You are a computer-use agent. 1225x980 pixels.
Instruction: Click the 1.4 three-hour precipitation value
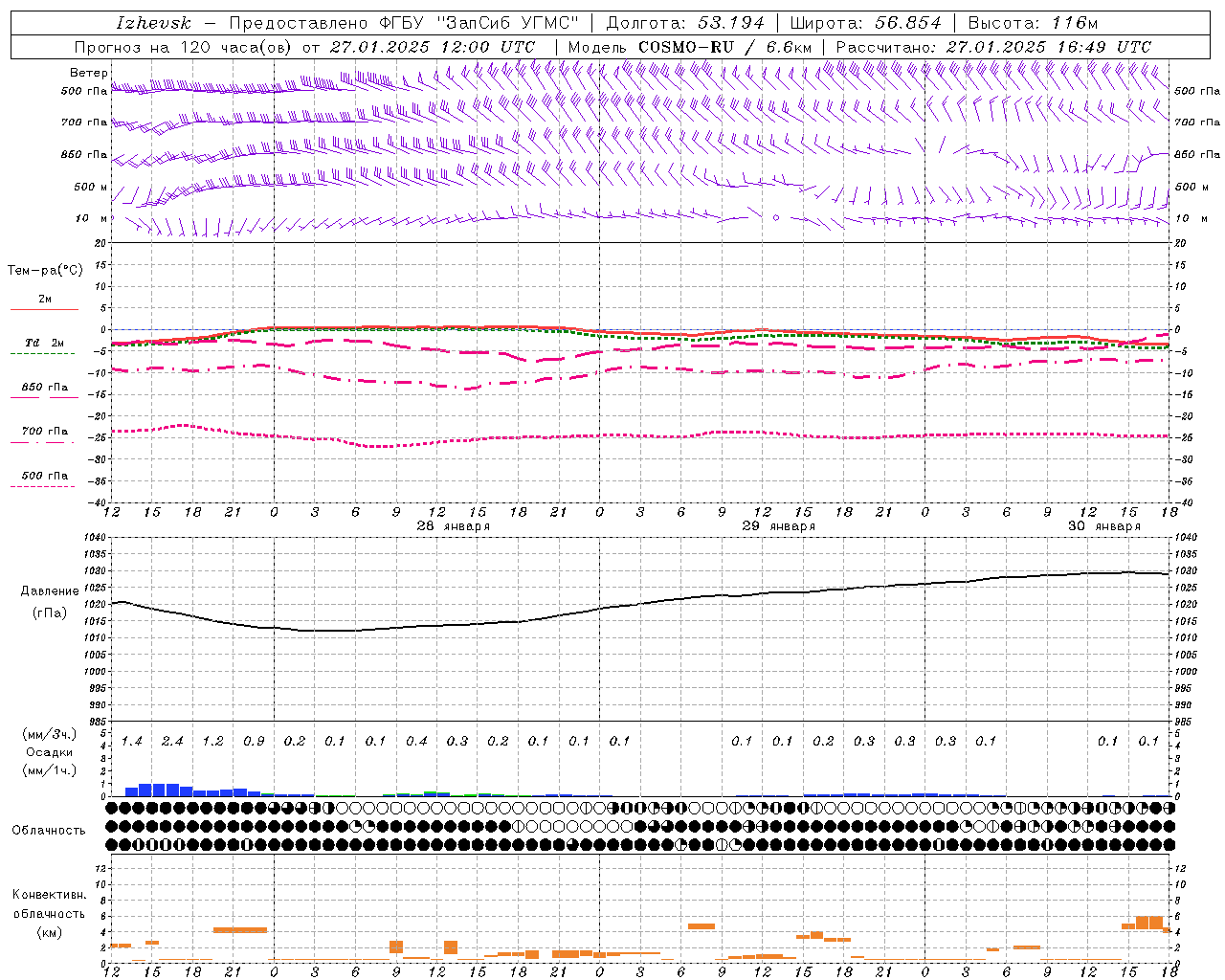(132, 741)
